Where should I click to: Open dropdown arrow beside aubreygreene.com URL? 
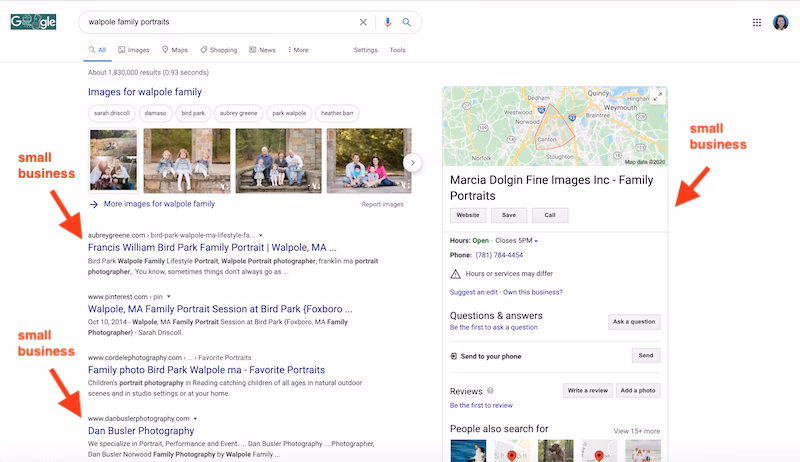[x=261, y=235]
